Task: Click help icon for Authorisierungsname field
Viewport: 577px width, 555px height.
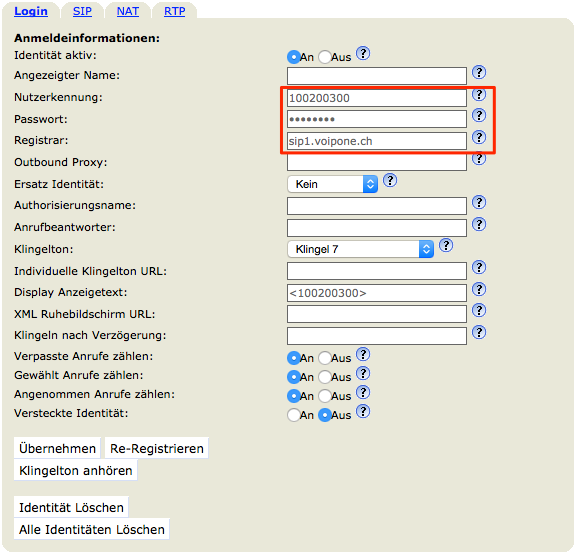Action: point(479,202)
